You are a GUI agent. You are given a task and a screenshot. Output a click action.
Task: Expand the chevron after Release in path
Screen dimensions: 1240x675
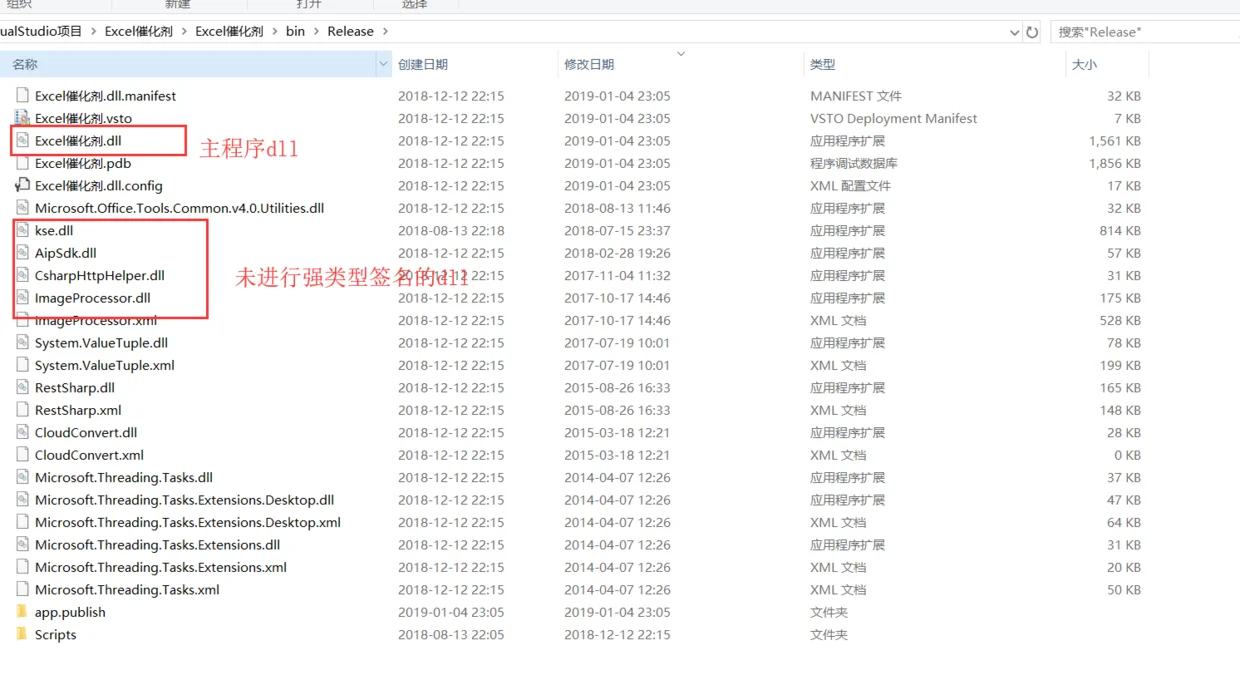click(385, 31)
